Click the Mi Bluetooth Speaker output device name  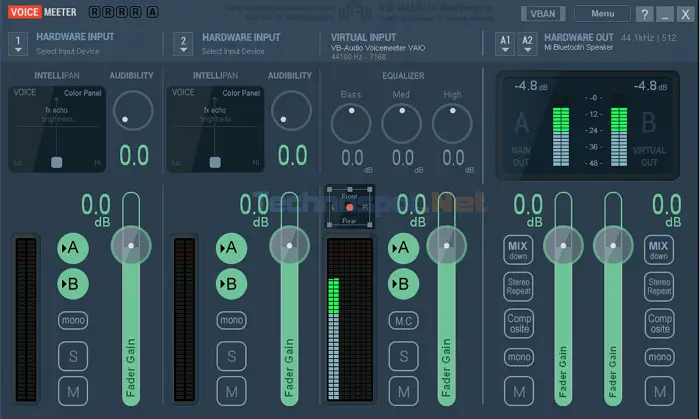click(x=578, y=47)
